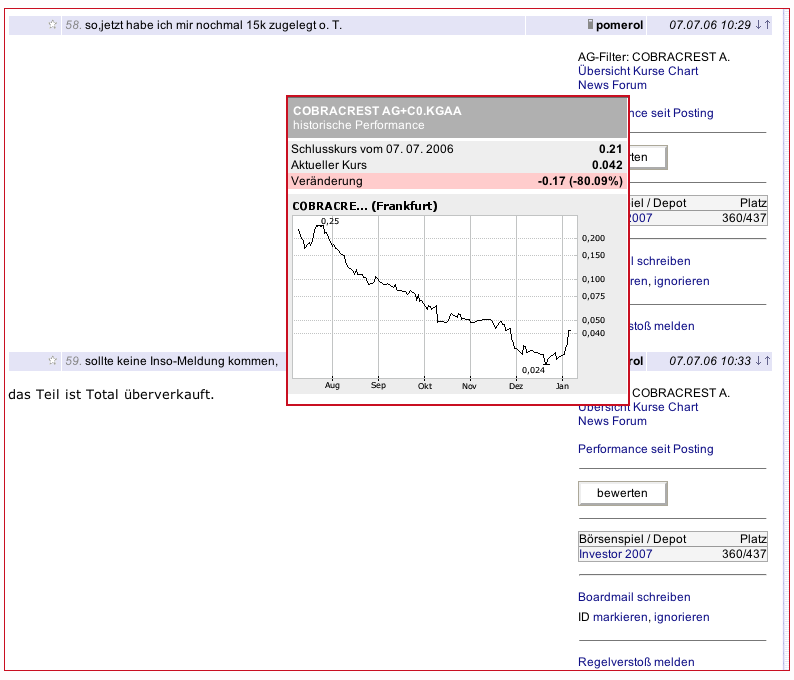Open username pomerol in post 58

click(619, 25)
